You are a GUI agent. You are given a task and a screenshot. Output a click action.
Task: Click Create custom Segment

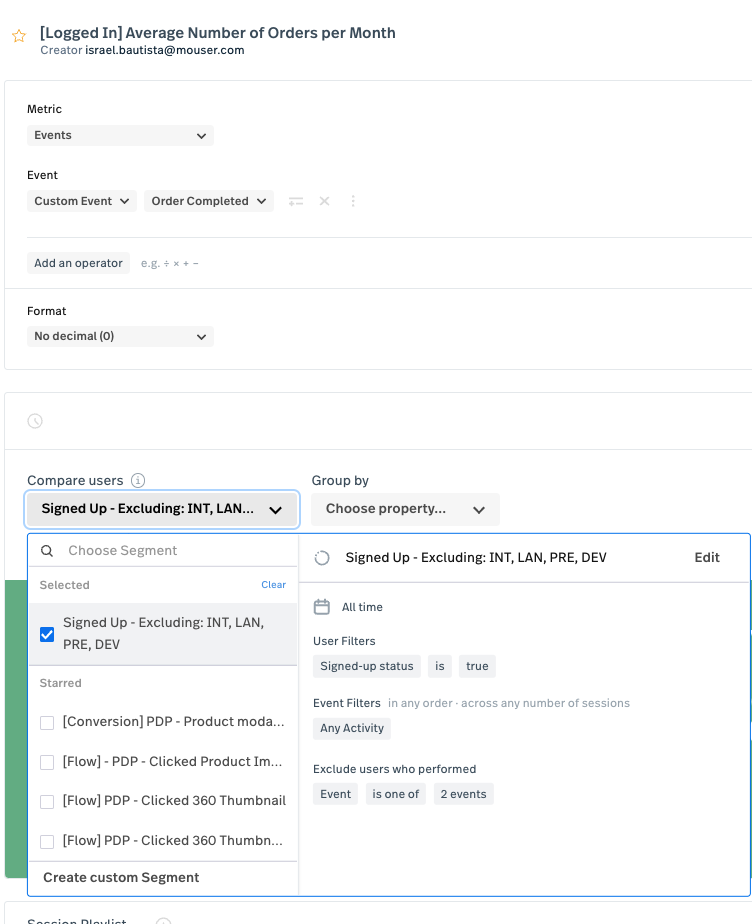click(121, 877)
